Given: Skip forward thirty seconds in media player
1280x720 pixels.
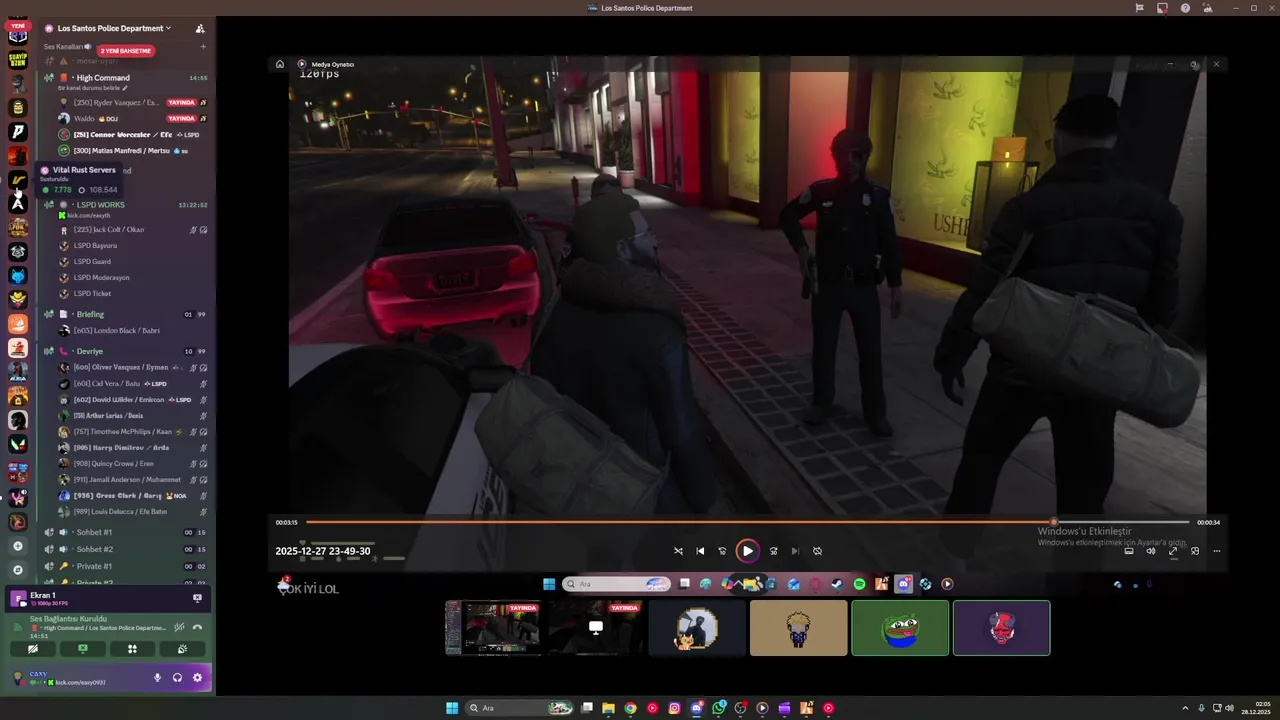Looking at the screenshot, I should [773, 551].
